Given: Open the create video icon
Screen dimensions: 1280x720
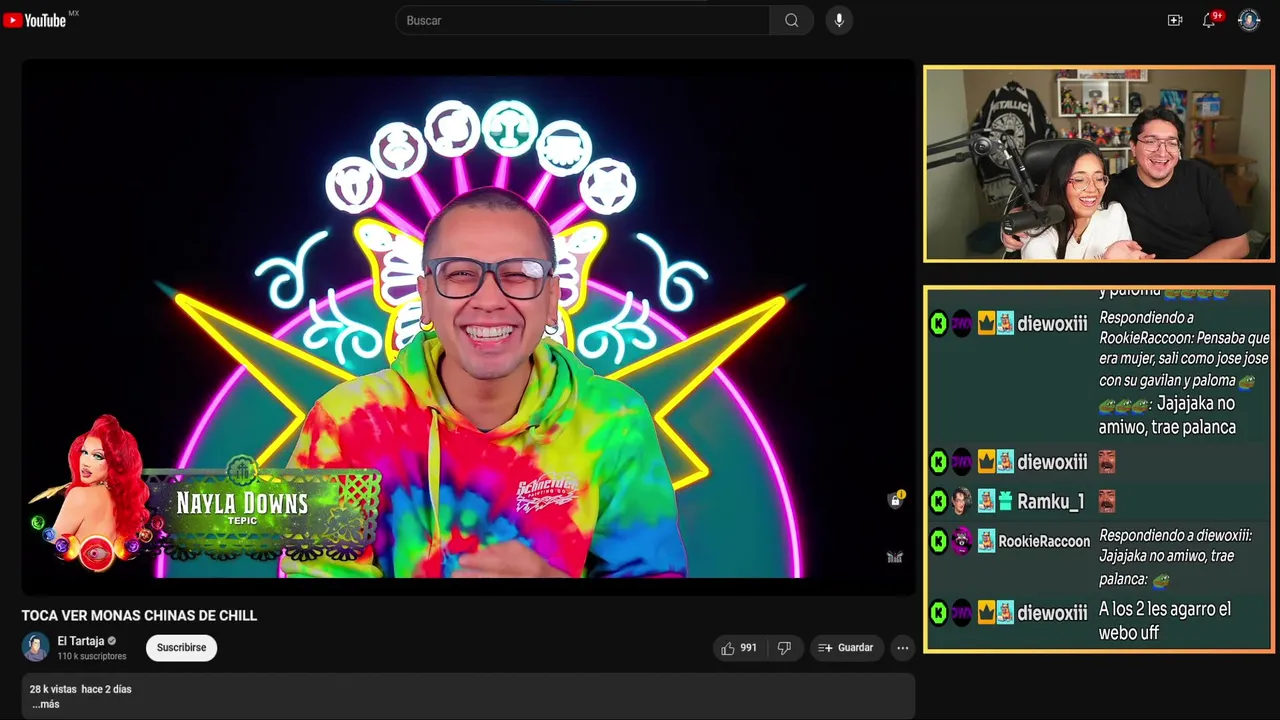Looking at the screenshot, I should point(1175,20).
